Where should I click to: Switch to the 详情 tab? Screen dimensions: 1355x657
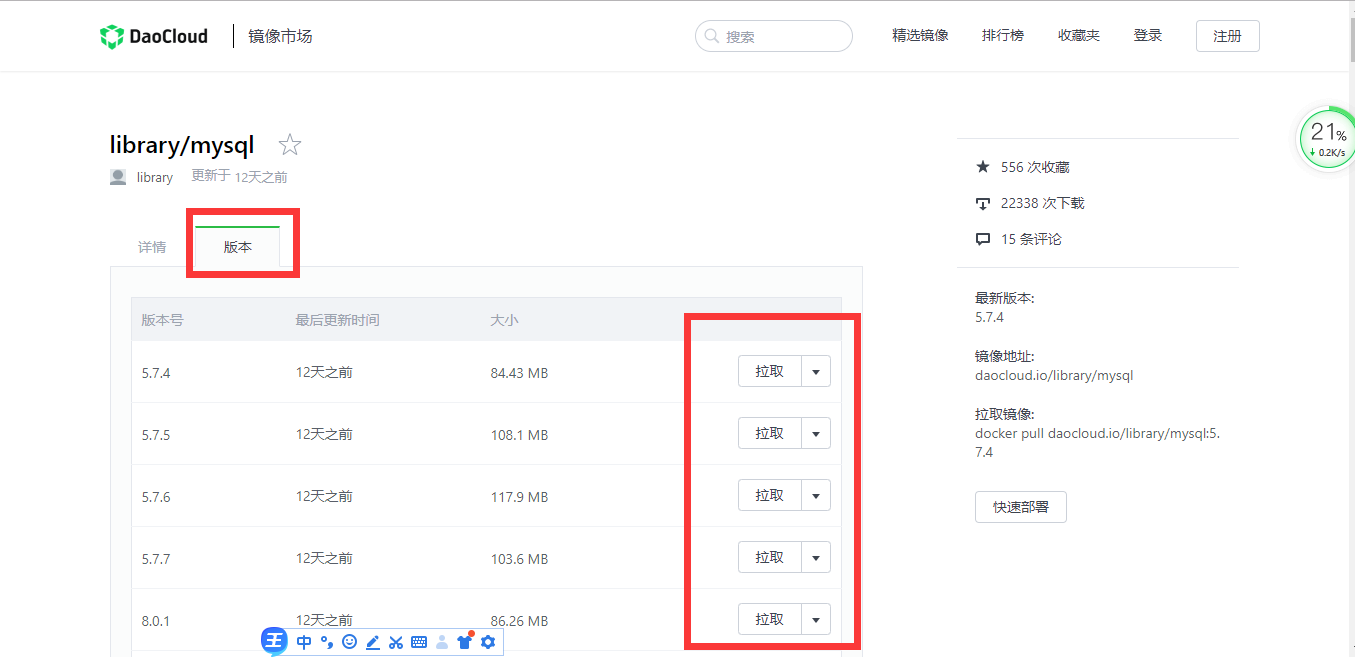pos(152,246)
